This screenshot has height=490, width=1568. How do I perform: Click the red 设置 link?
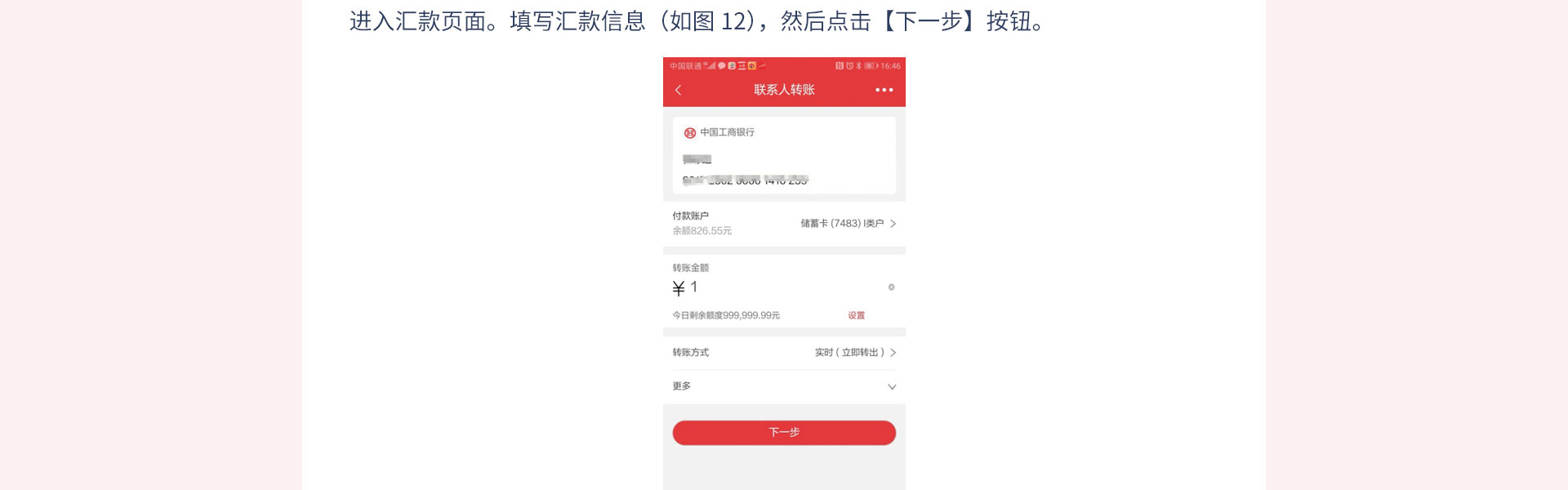856,315
